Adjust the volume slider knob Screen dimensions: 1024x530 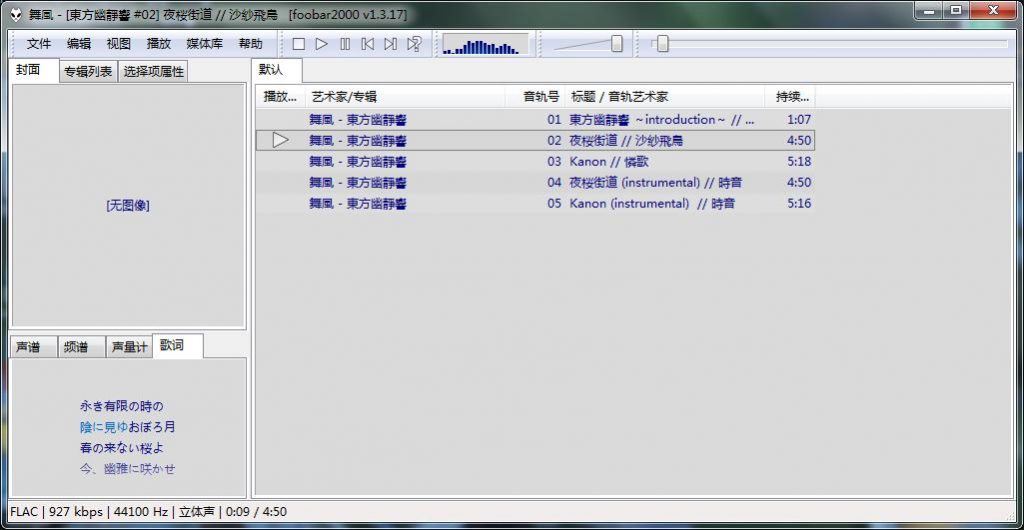(x=616, y=44)
